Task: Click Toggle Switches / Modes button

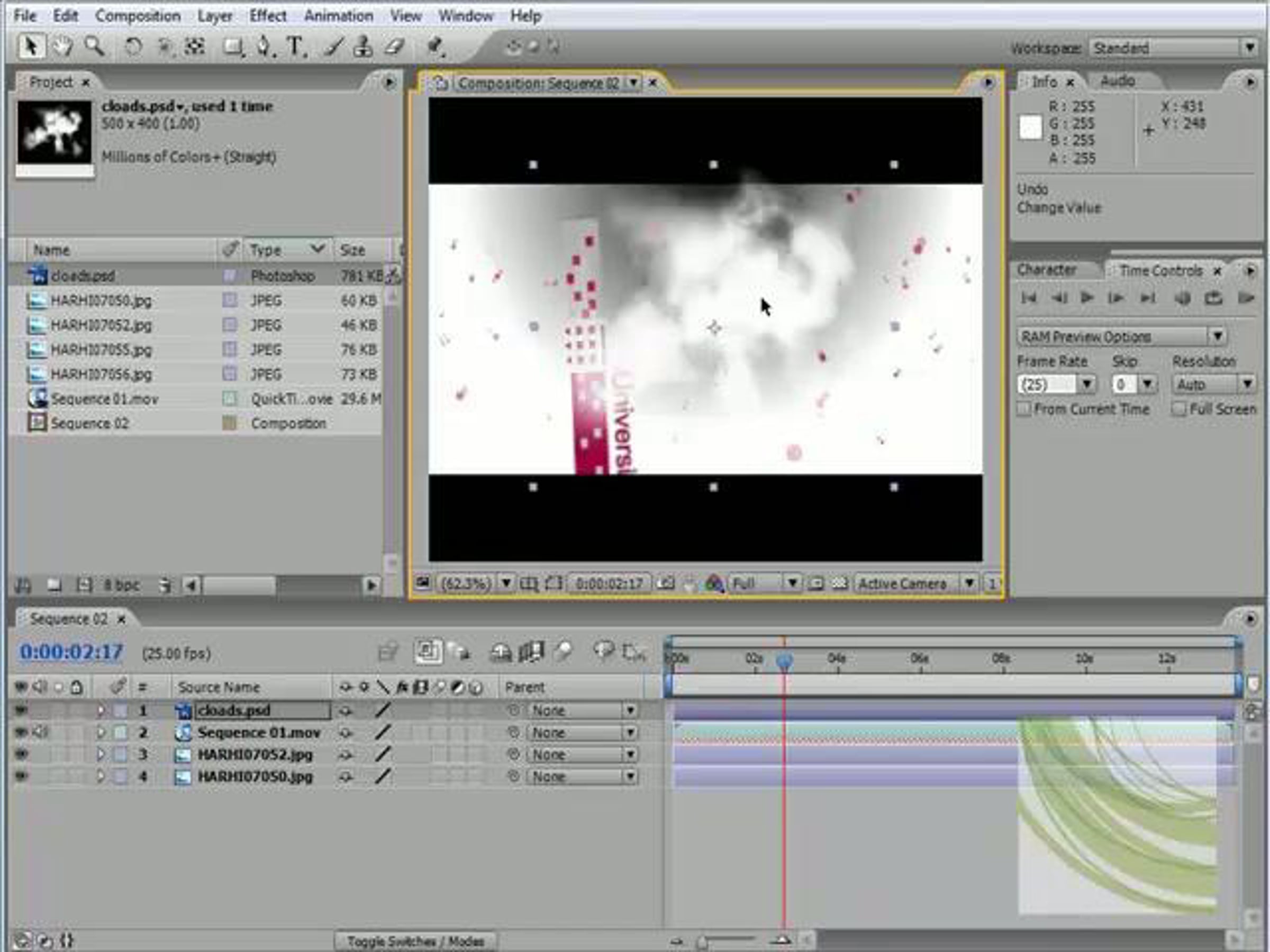Action: (x=415, y=941)
